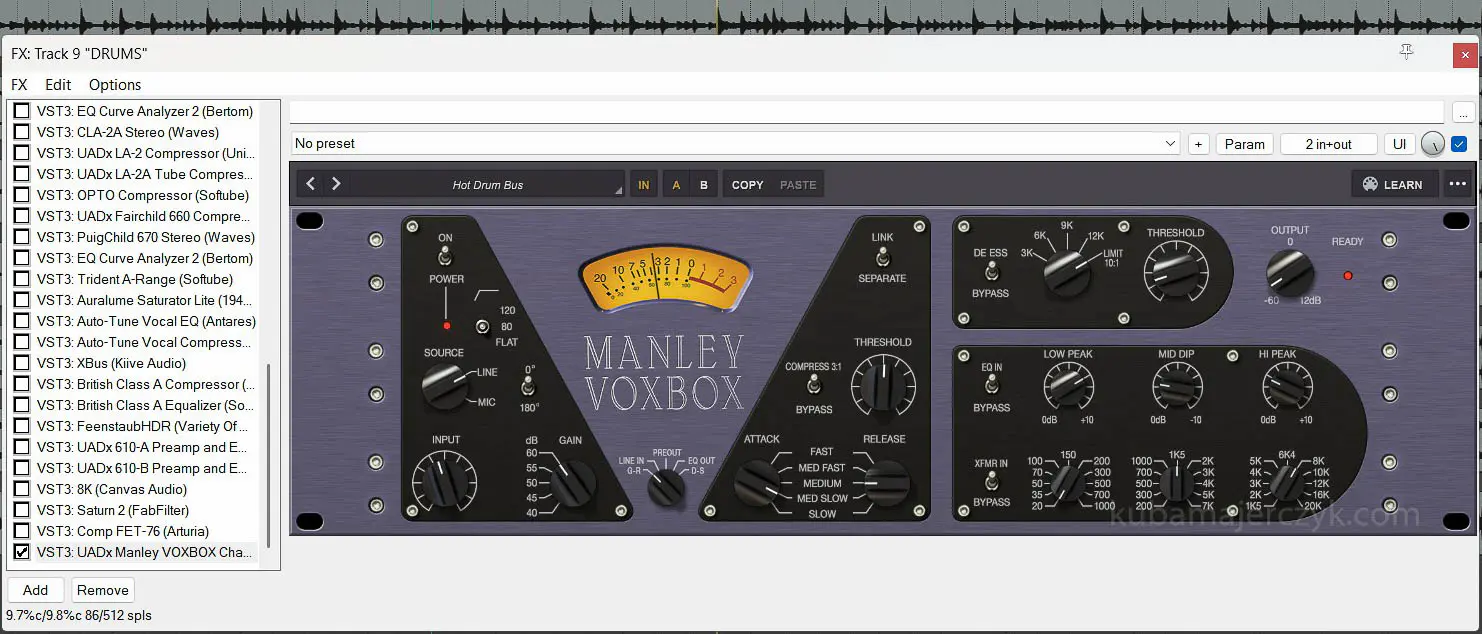Toggle the plugin bypass checkbox top right
This screenshot has height=634, width=1482.
click(1459, 144)
